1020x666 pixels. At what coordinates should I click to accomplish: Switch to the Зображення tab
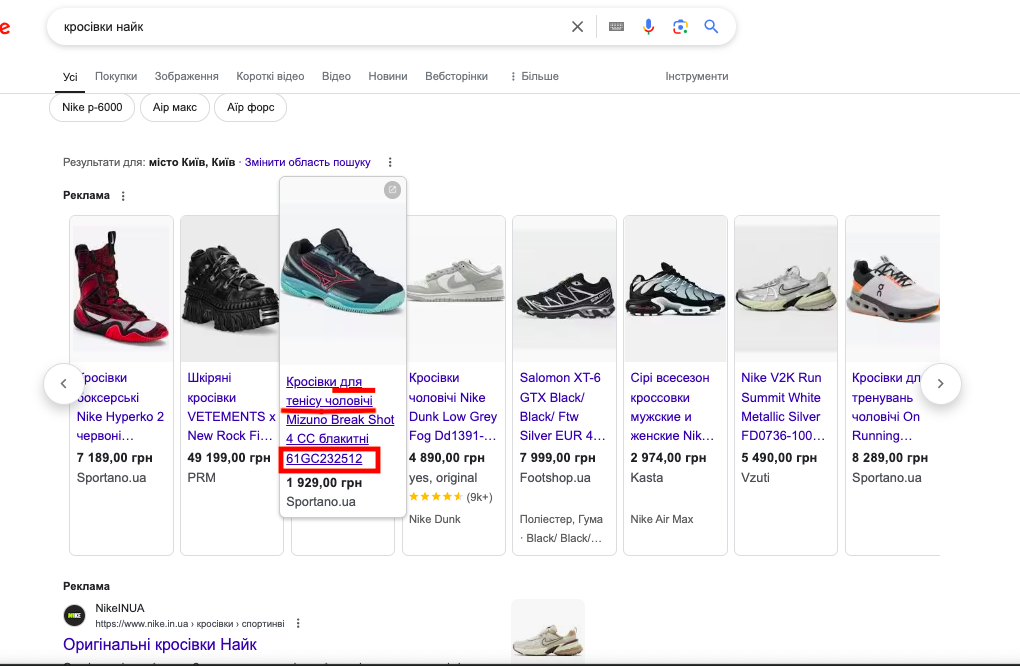pyautogui.click(x=187, y=76)
